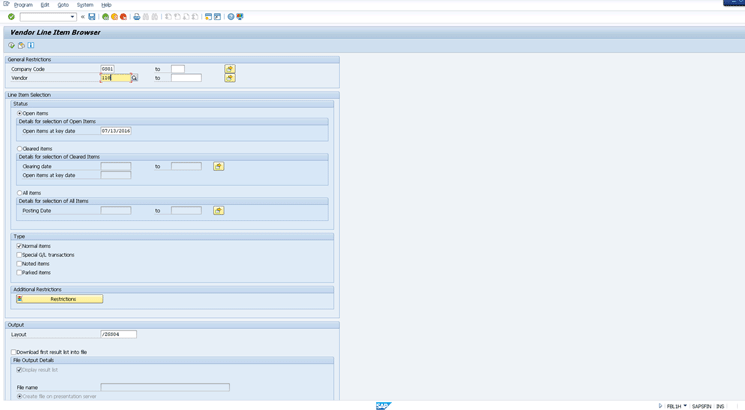Click the Save disk icon in toolbar
The width and height of the screenshot is (745, 410).
pos(92,17)
